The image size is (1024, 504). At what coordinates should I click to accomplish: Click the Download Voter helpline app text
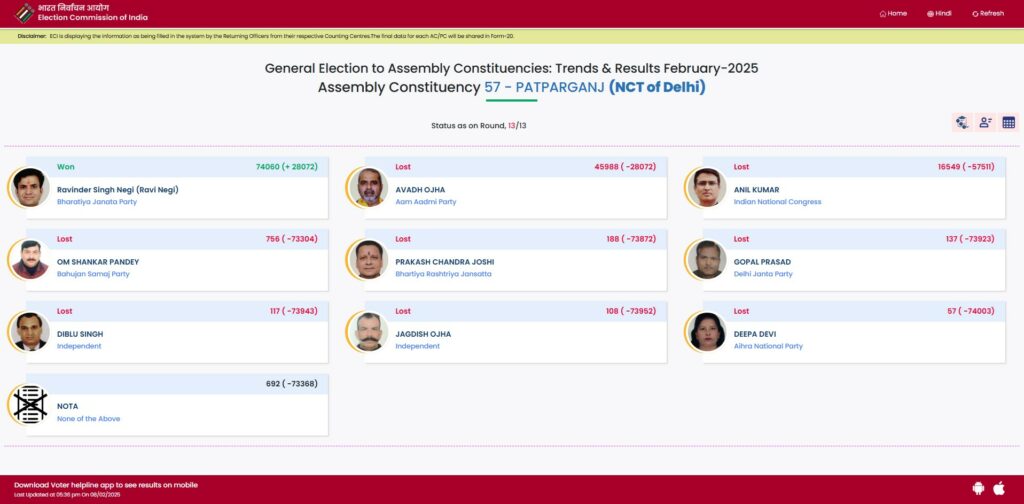click(x=106, y=485)
